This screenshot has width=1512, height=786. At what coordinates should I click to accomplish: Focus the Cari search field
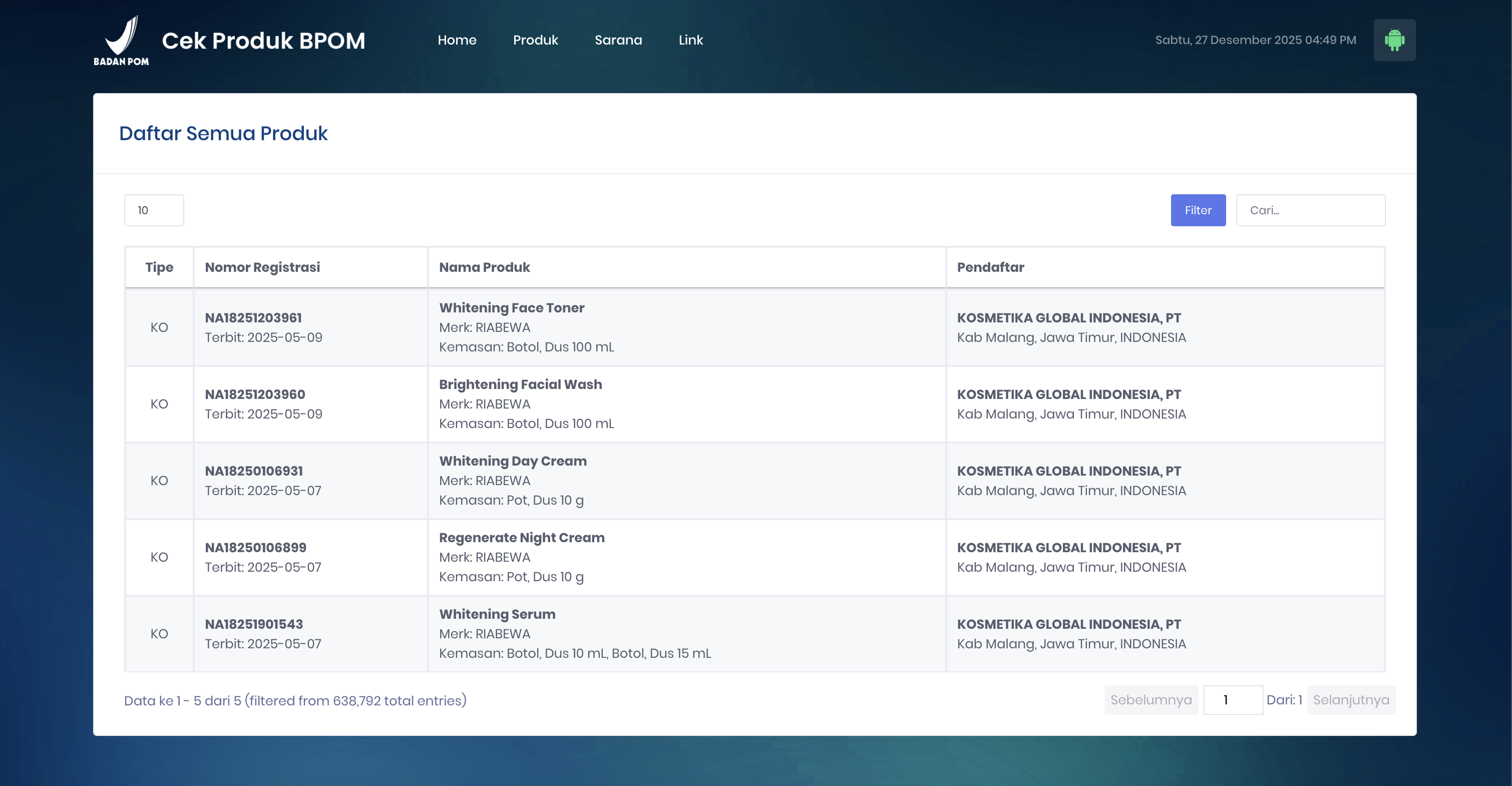tap(1310, 210)
